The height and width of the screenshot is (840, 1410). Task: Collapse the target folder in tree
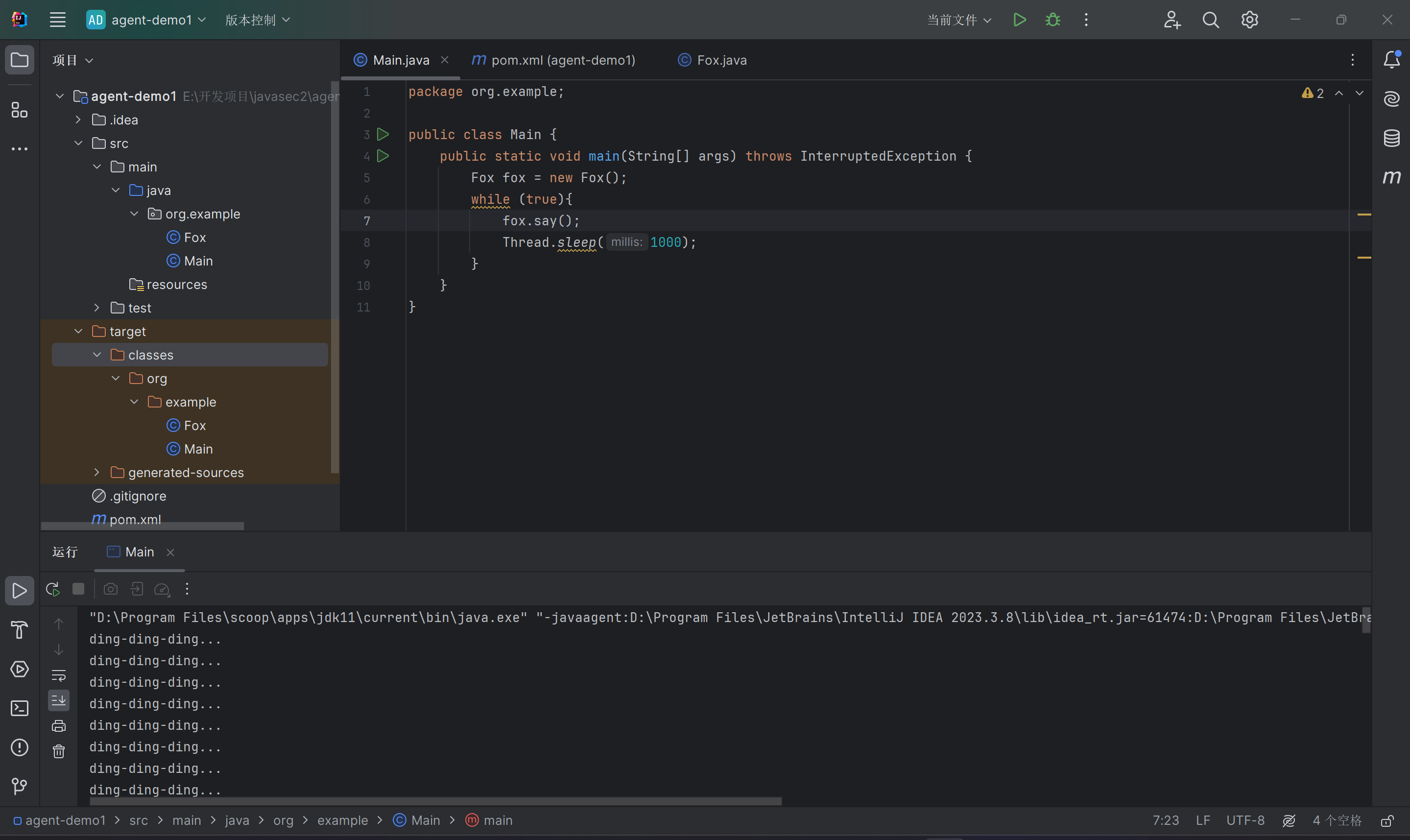click(79, 332)
